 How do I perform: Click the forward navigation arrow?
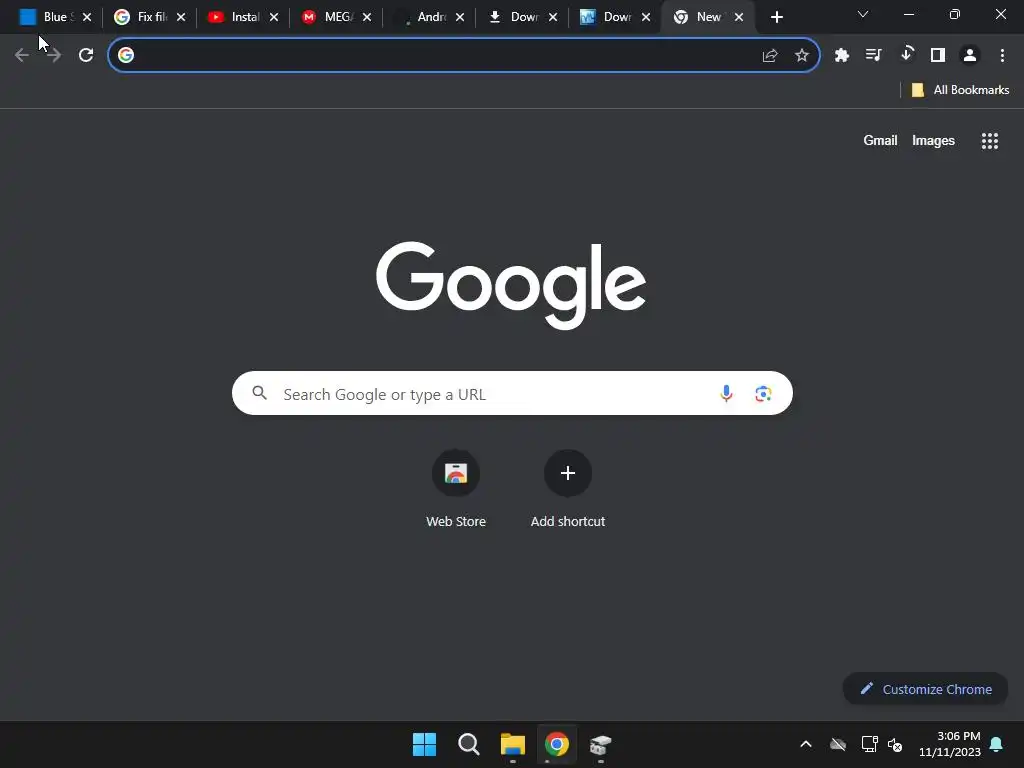(x=54, y=56)
